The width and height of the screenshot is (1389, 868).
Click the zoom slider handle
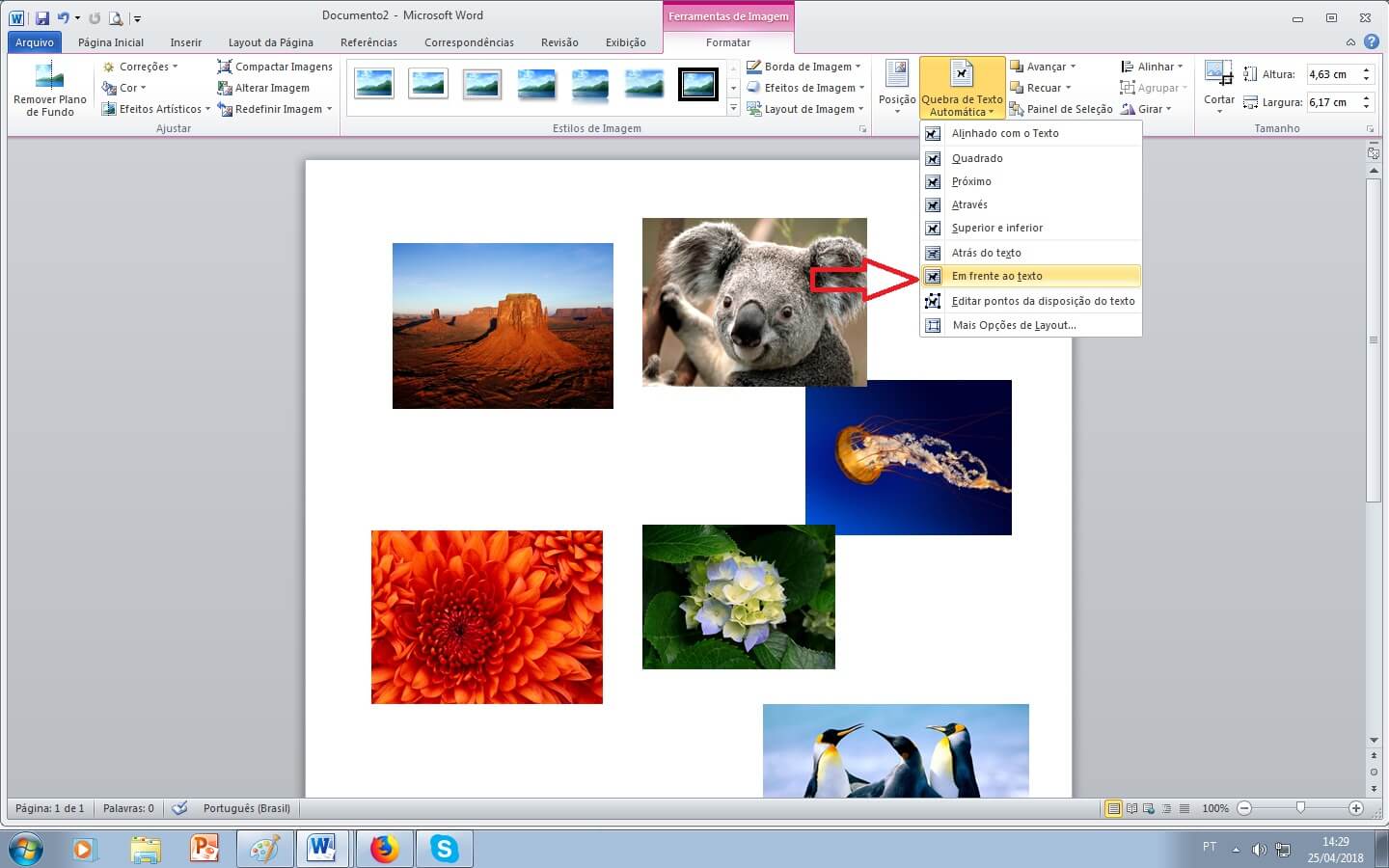tap(1300, 808)
